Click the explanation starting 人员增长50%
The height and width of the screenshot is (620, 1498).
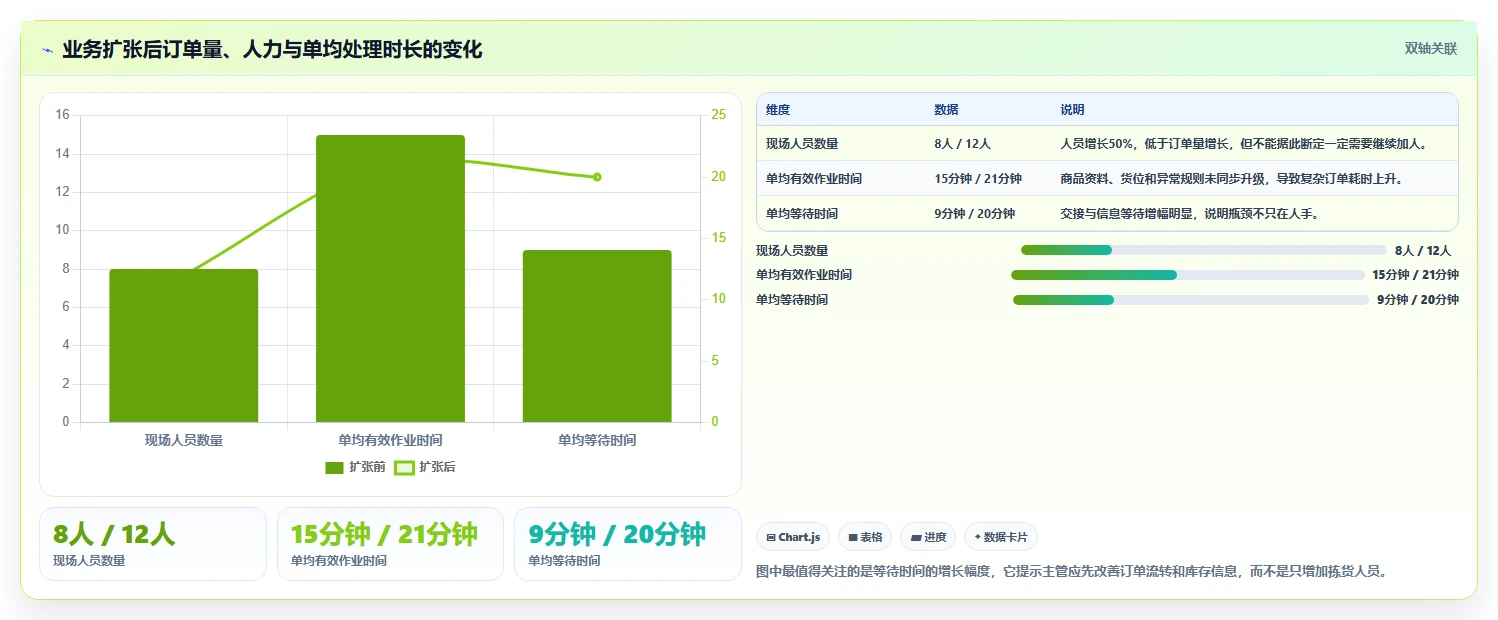tap(1243, 144)
